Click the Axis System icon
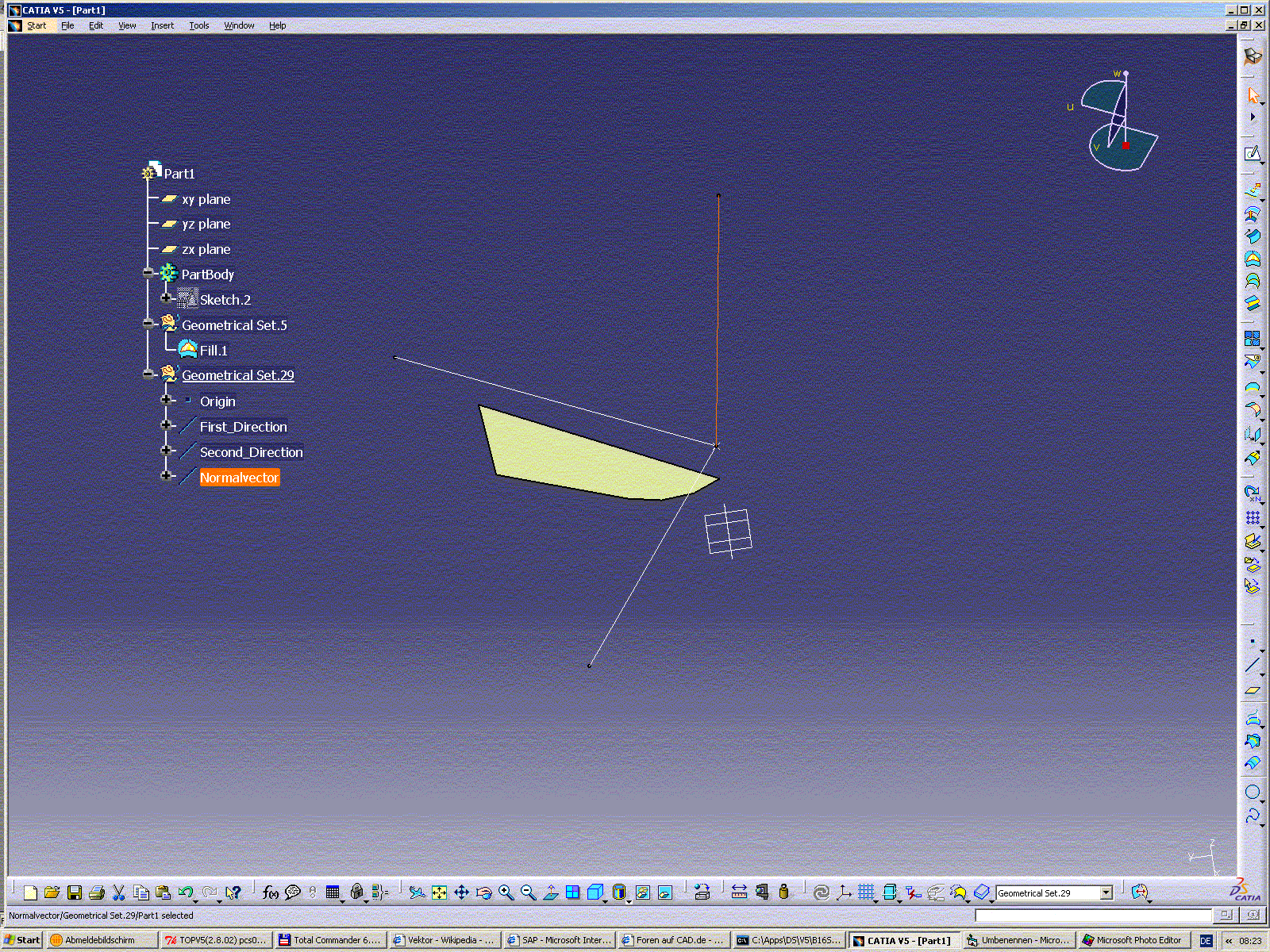 (845, 892)
